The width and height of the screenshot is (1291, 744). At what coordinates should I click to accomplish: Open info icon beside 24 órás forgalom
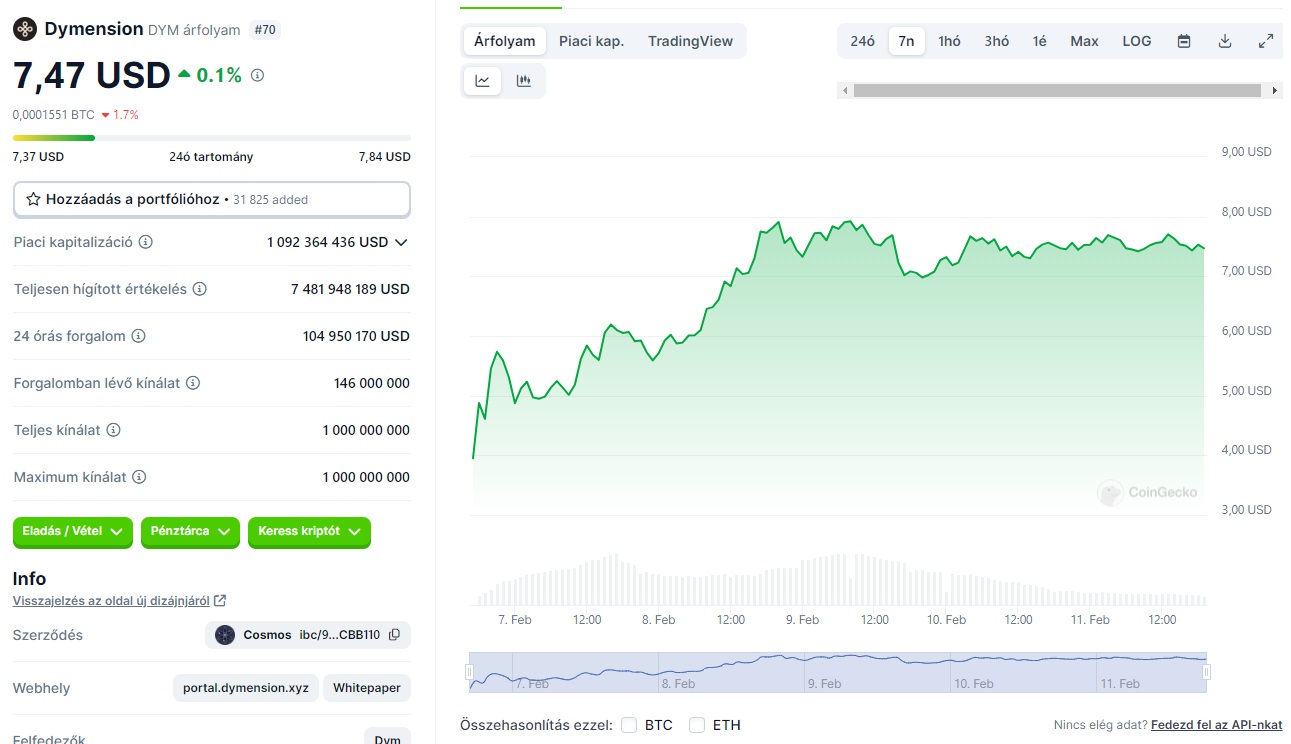click(x=138, y=336)
